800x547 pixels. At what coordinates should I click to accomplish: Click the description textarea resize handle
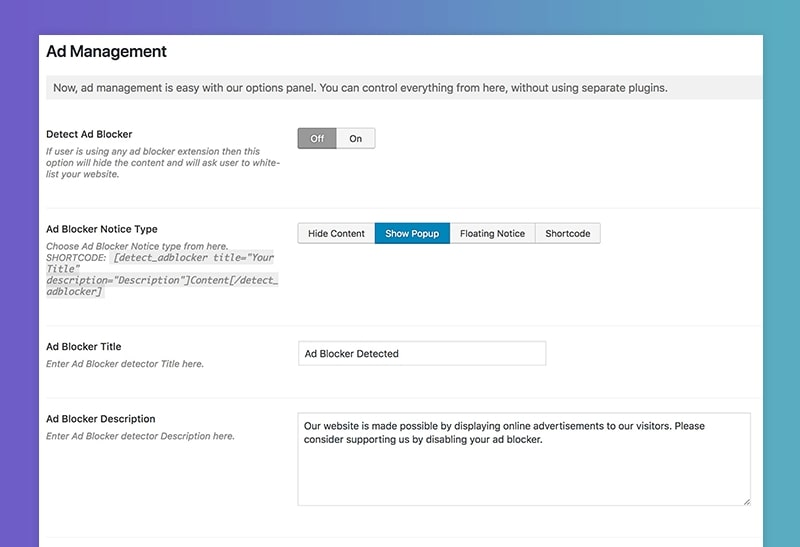pos(746,502)
